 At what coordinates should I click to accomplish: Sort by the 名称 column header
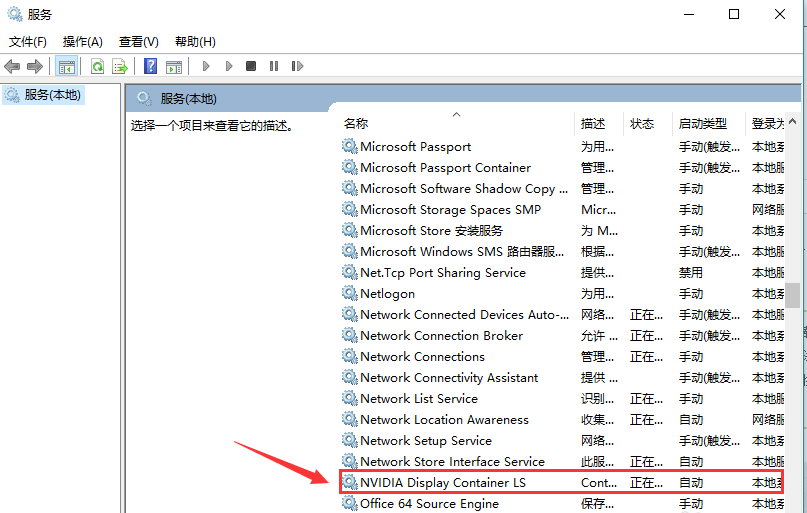tap(356, 124)
